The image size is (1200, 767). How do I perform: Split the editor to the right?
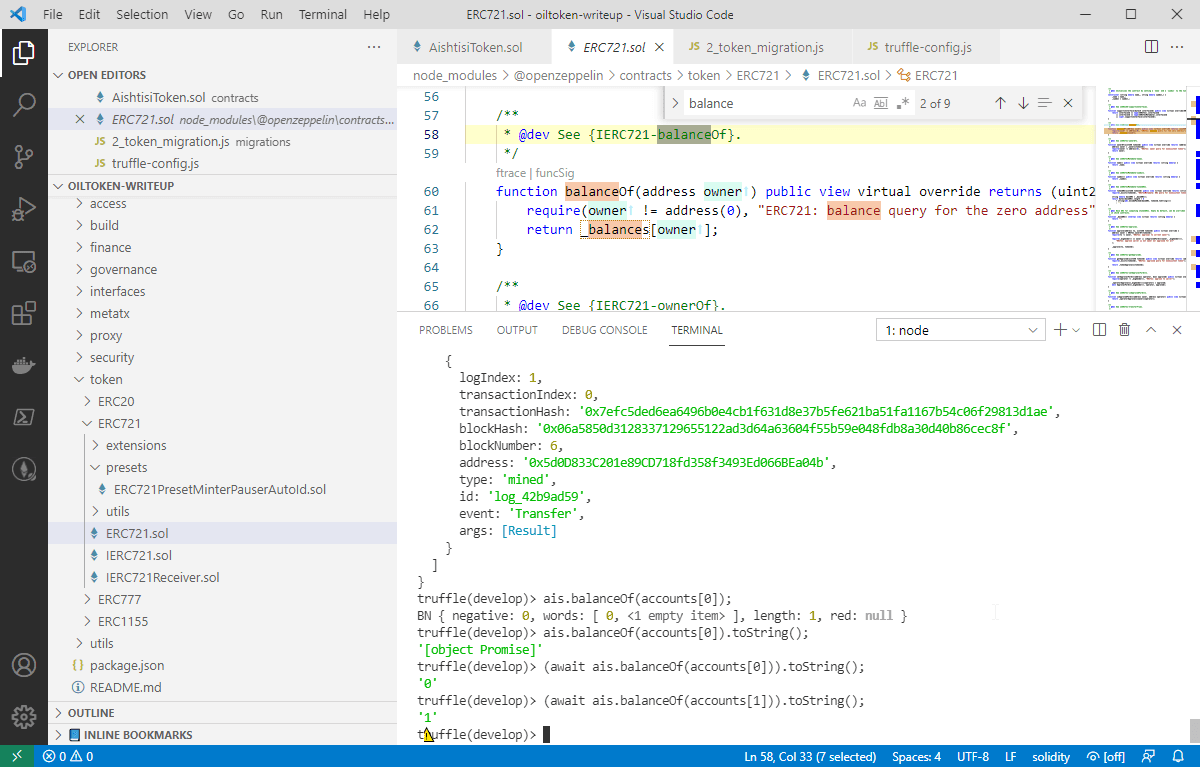tap(1151, 47)
